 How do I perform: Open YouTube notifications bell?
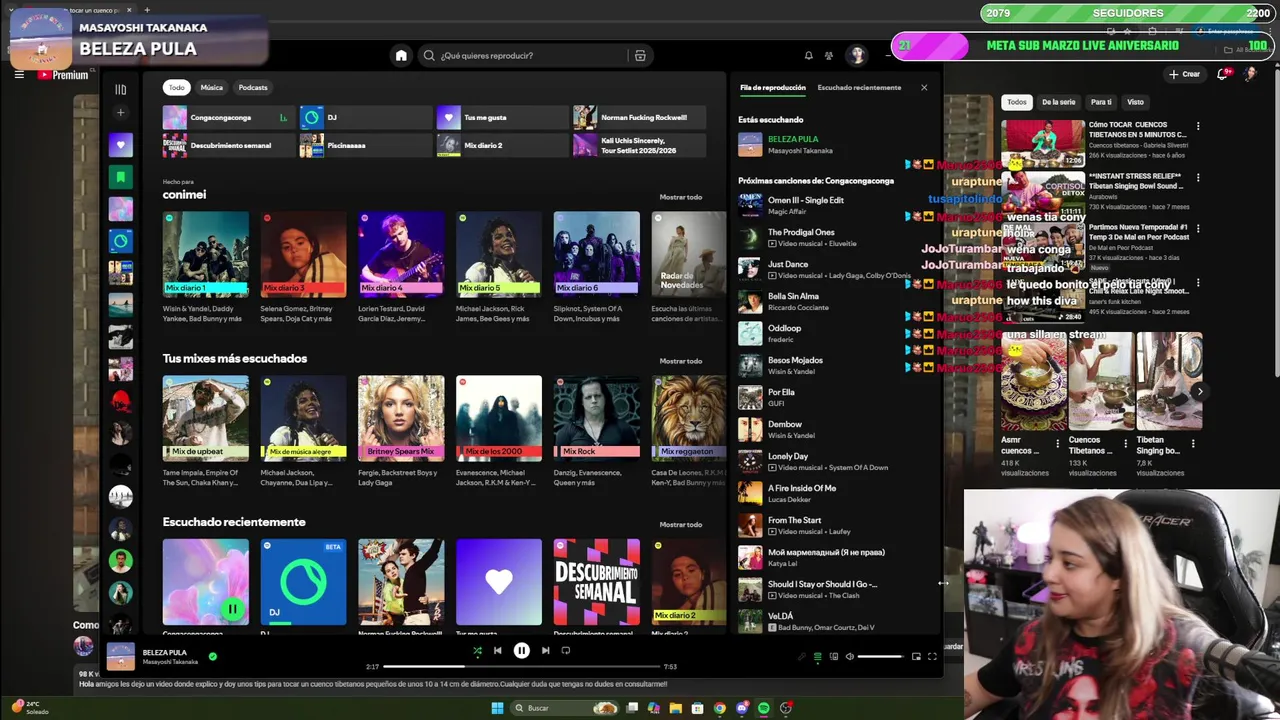pyautogui.click(x=1223, y=74)
